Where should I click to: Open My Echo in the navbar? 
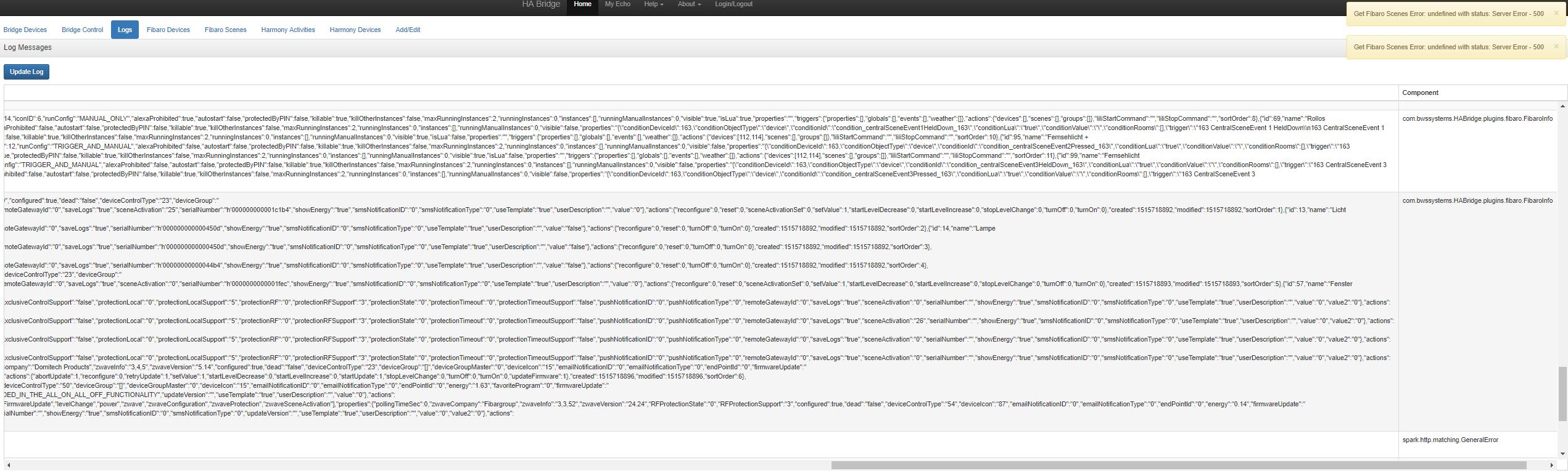(x=617, y=4)
